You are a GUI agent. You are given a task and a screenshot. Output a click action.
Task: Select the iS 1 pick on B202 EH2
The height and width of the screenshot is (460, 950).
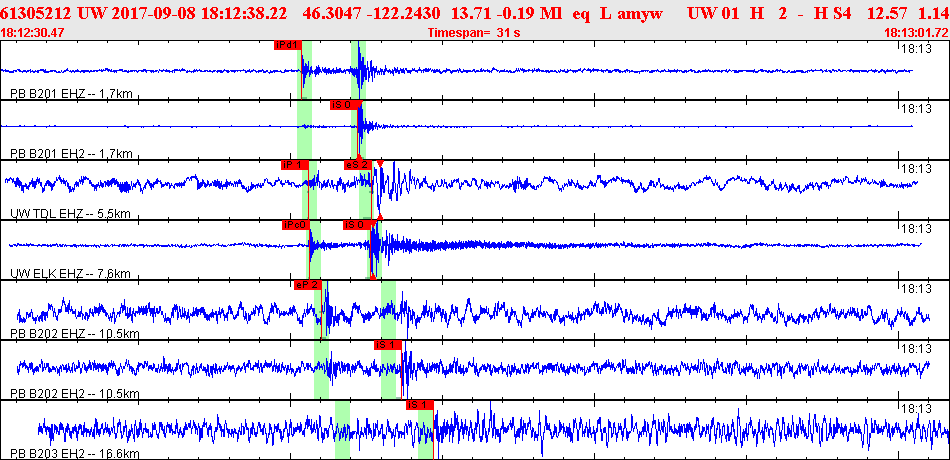pyautogui.click(x=387, y=345)
